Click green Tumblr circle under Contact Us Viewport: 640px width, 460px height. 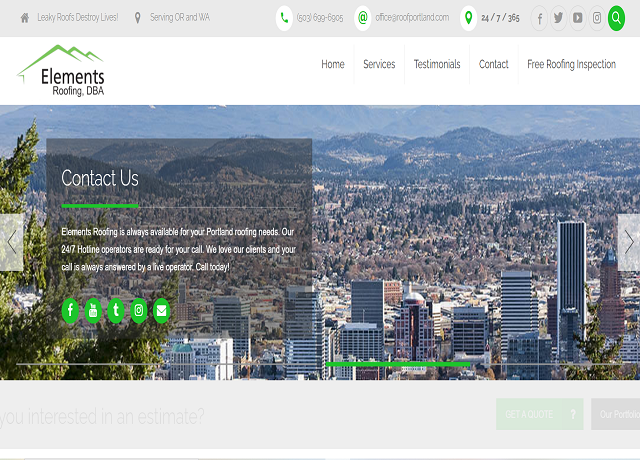pos(116,310)
